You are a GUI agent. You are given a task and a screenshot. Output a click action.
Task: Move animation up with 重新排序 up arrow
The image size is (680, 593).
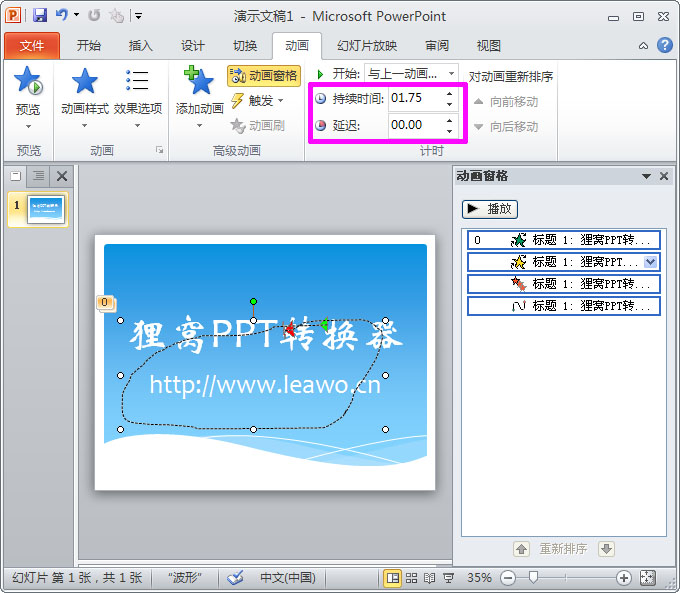pos(521,549)
